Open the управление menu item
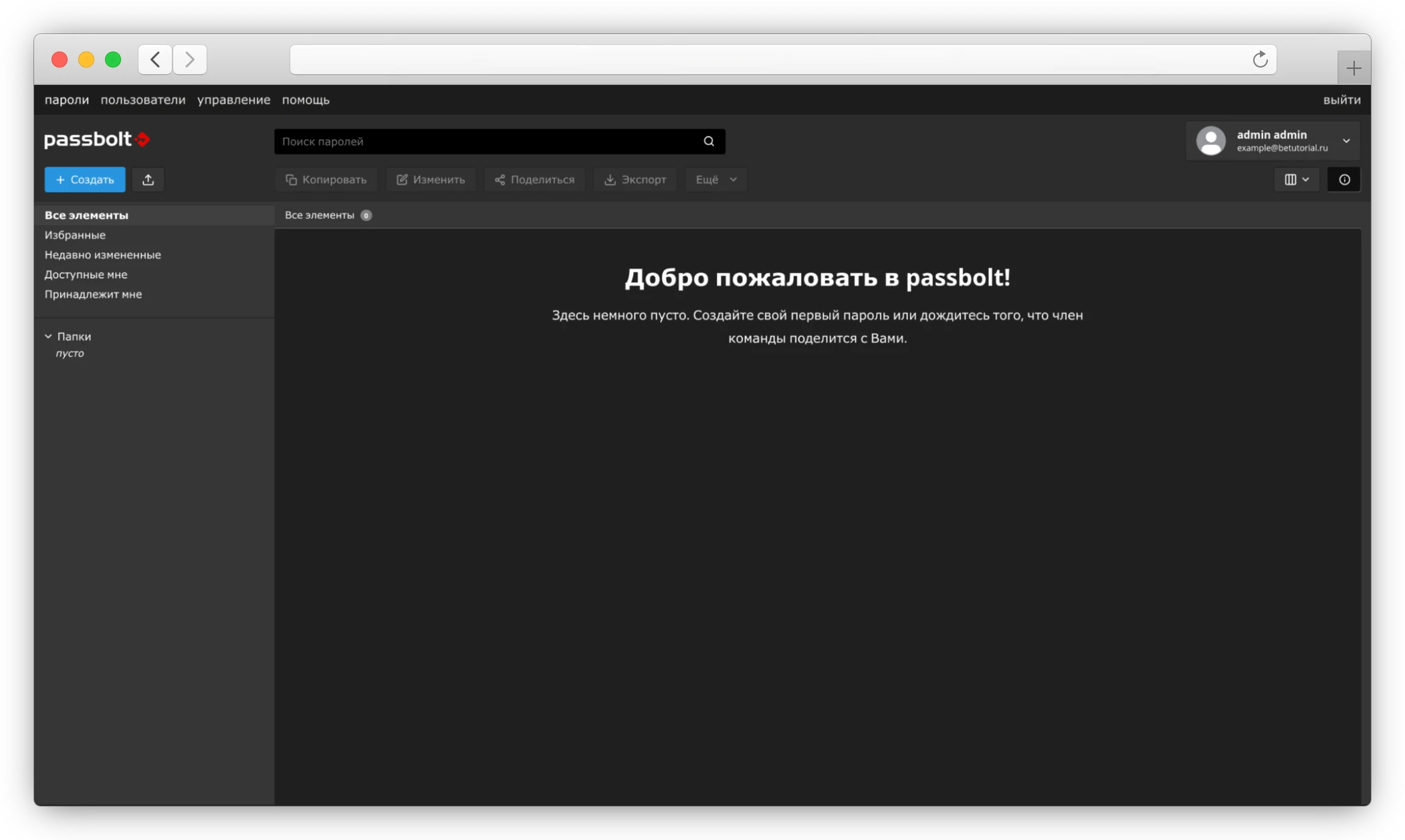 coord(233,100)
